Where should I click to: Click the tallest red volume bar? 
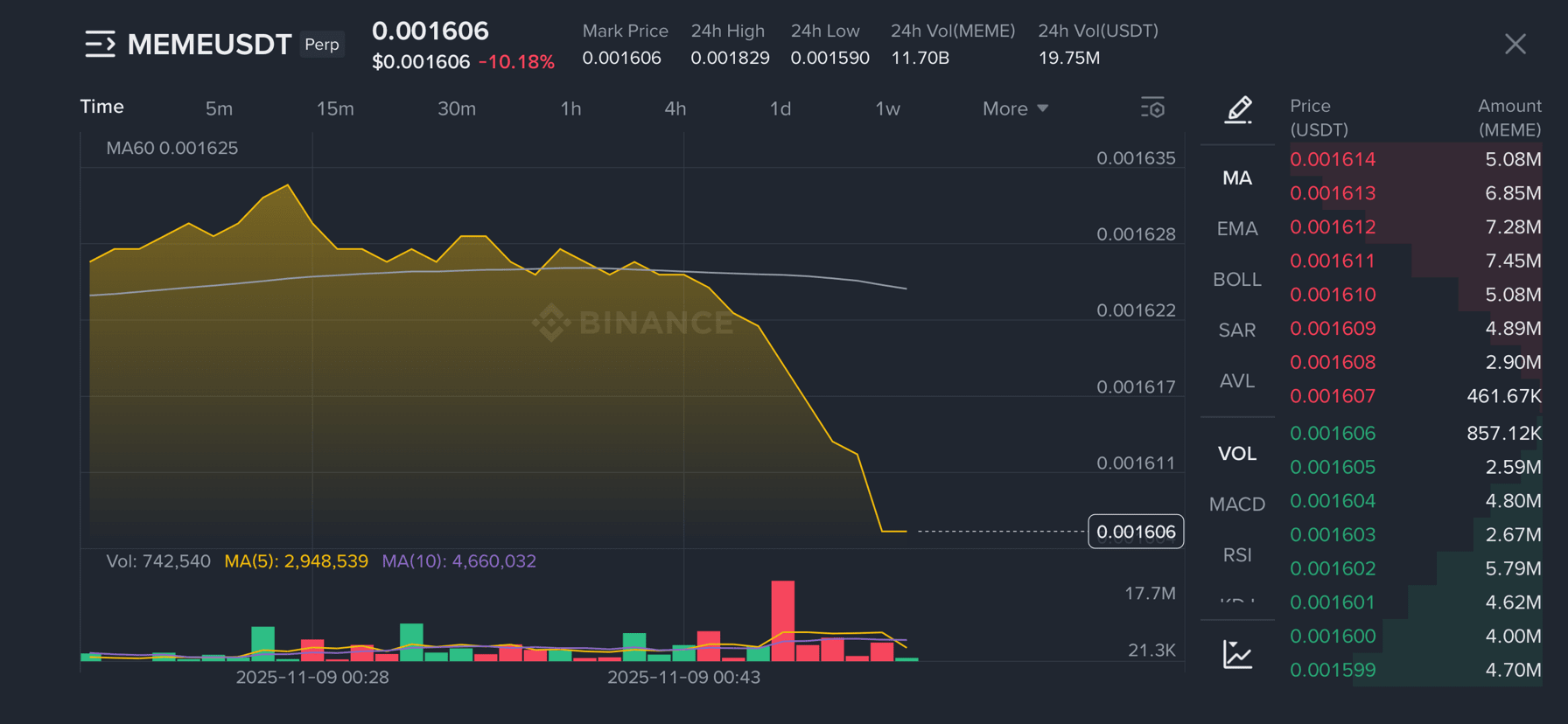[782, 619]
